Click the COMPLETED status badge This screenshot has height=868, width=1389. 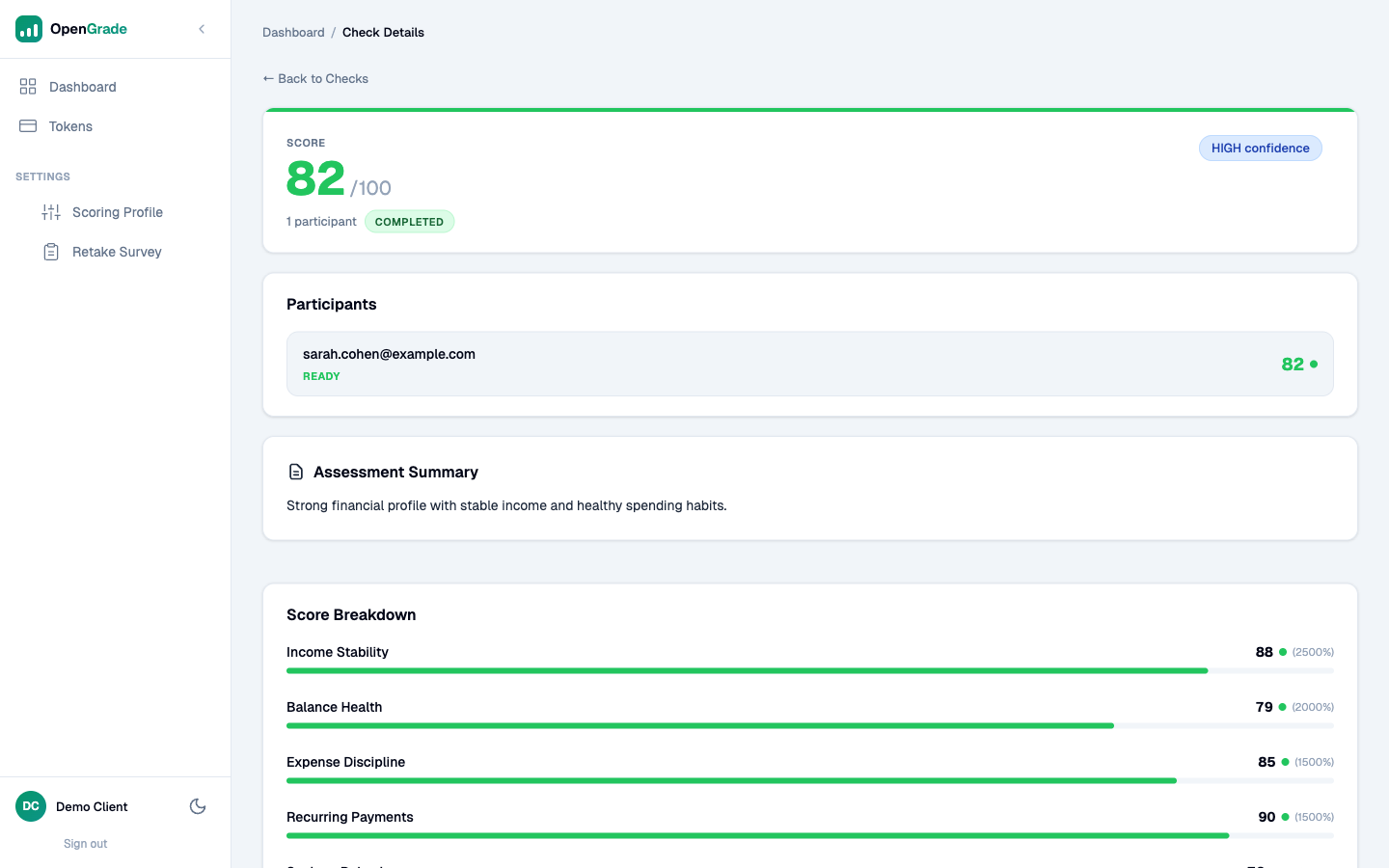pos(409,221)
